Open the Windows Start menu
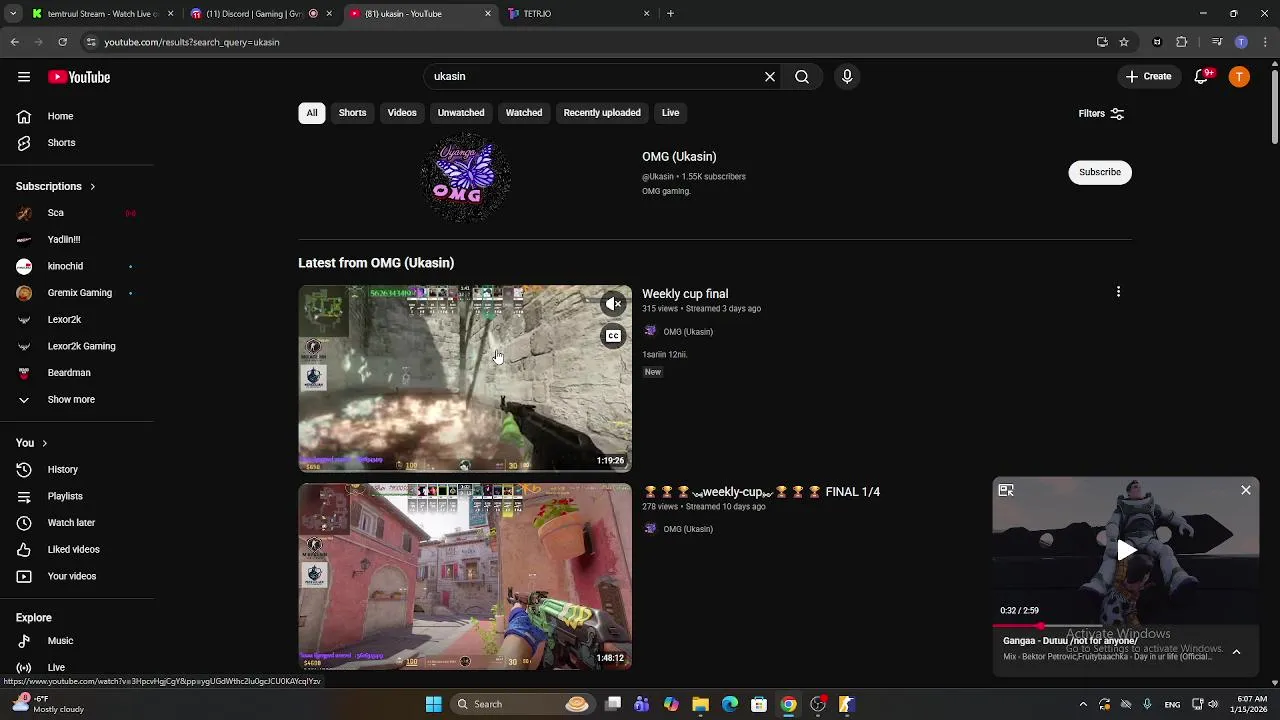Viewport: 1280px width, 720px height. point(434,704)
